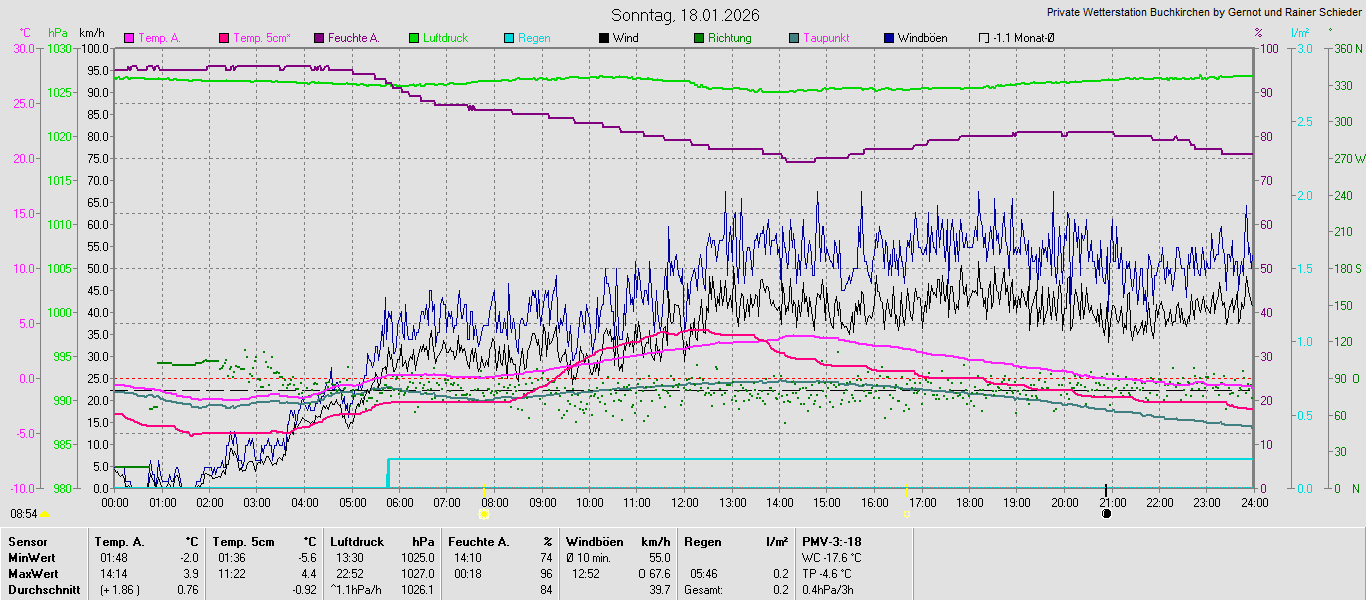
Task: Click the sunrise sun icon below the time axis
Action: click(484, 514)
